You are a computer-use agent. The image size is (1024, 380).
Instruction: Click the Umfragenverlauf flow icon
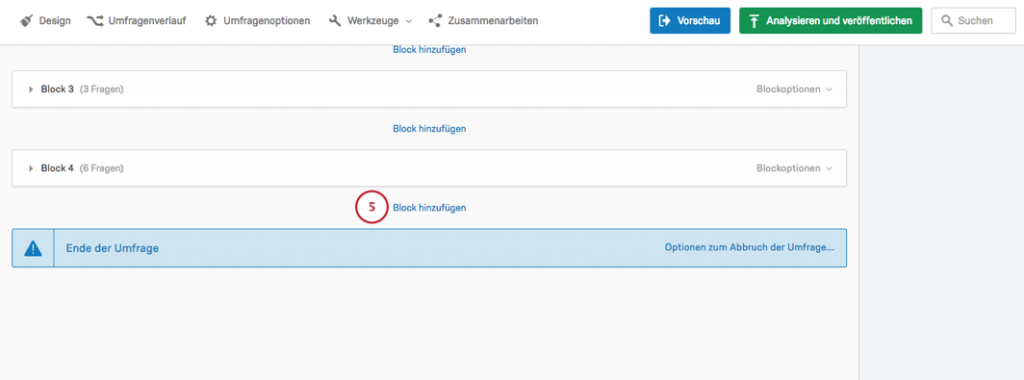pos(95,21)
